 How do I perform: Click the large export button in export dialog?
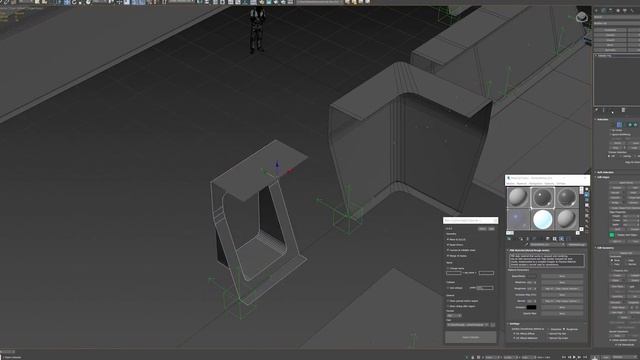471,337
